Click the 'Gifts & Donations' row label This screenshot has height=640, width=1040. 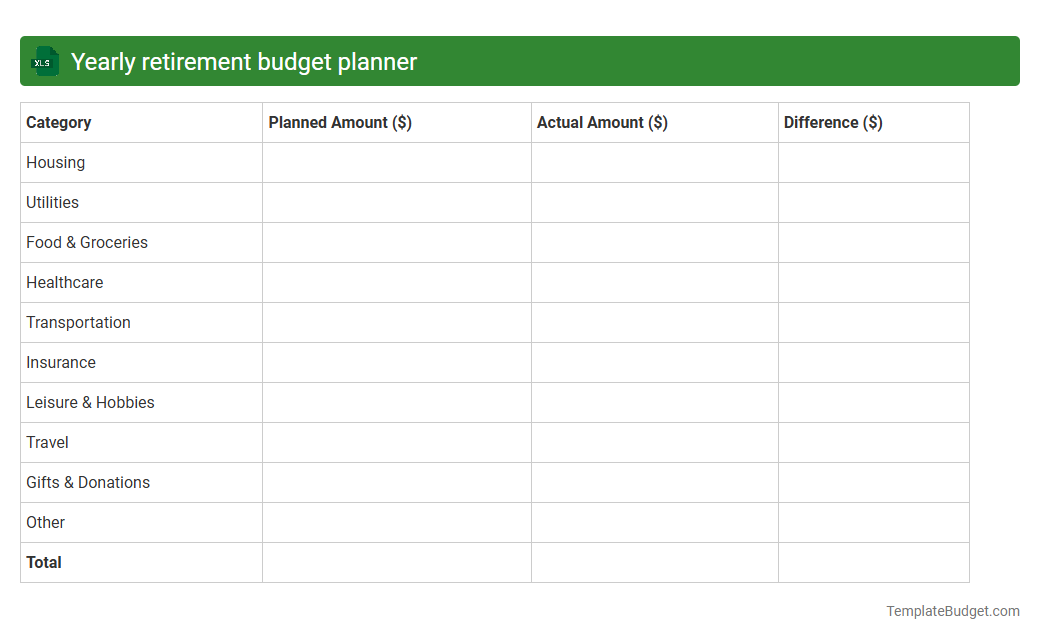click(87, 482)
